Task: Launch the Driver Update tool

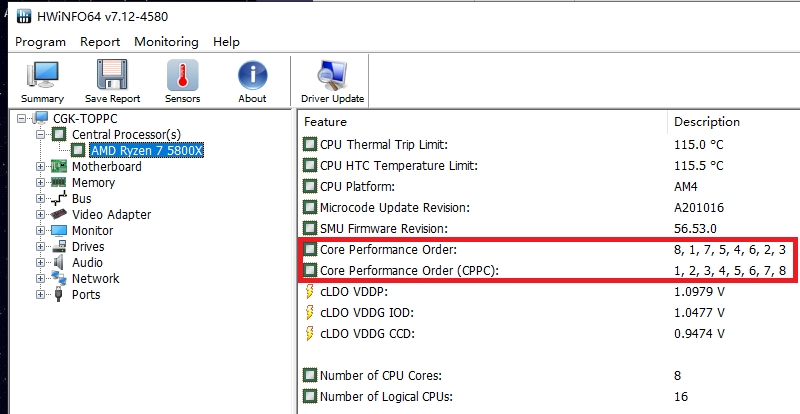Action: pos(332,80)
